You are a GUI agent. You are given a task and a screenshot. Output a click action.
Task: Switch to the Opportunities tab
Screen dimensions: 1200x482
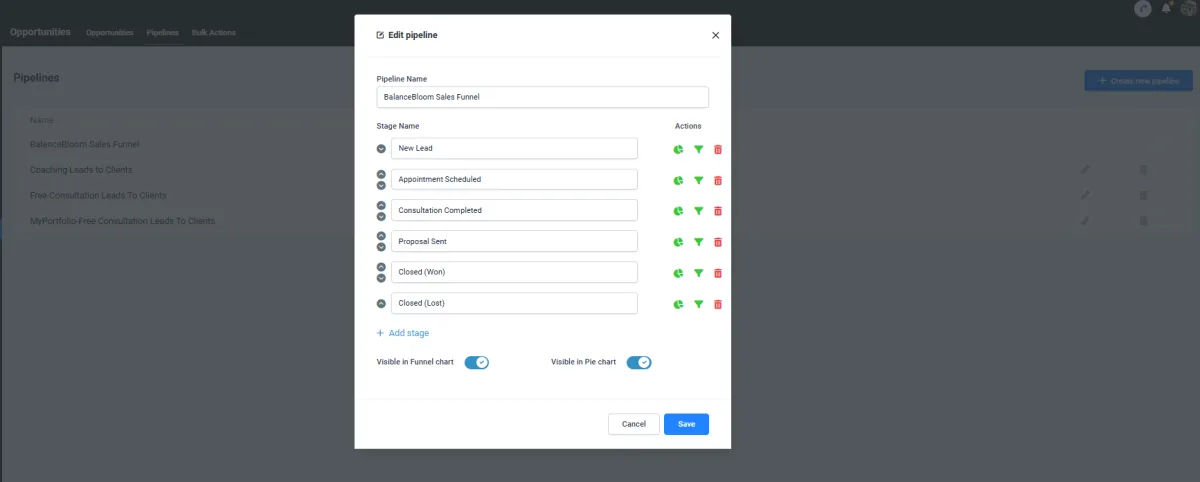click(x=109, y=33)
